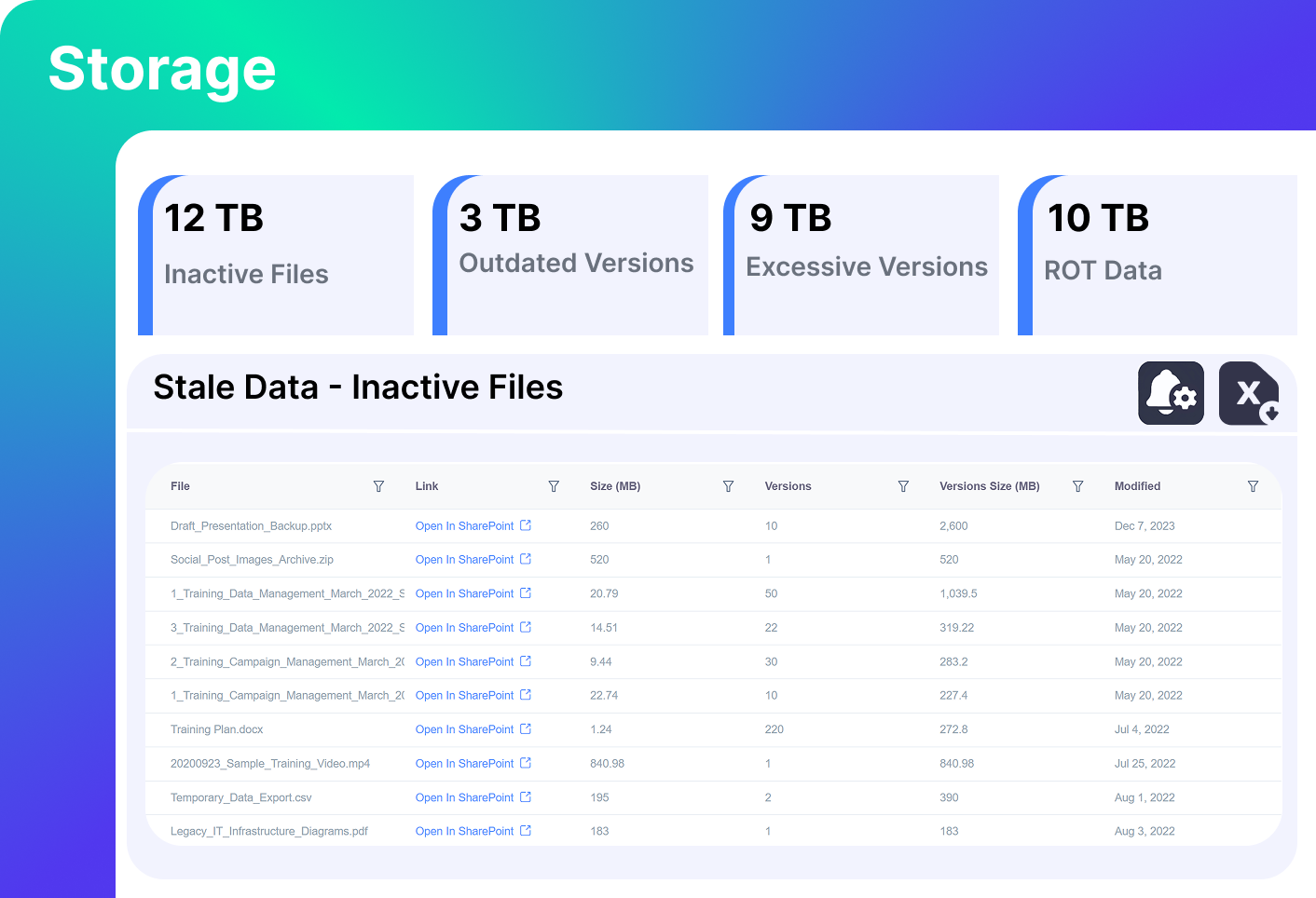Select the File column header
The height and width of the screenshot is (898, 1316).
pyautogui.click(x=180, y=485)
